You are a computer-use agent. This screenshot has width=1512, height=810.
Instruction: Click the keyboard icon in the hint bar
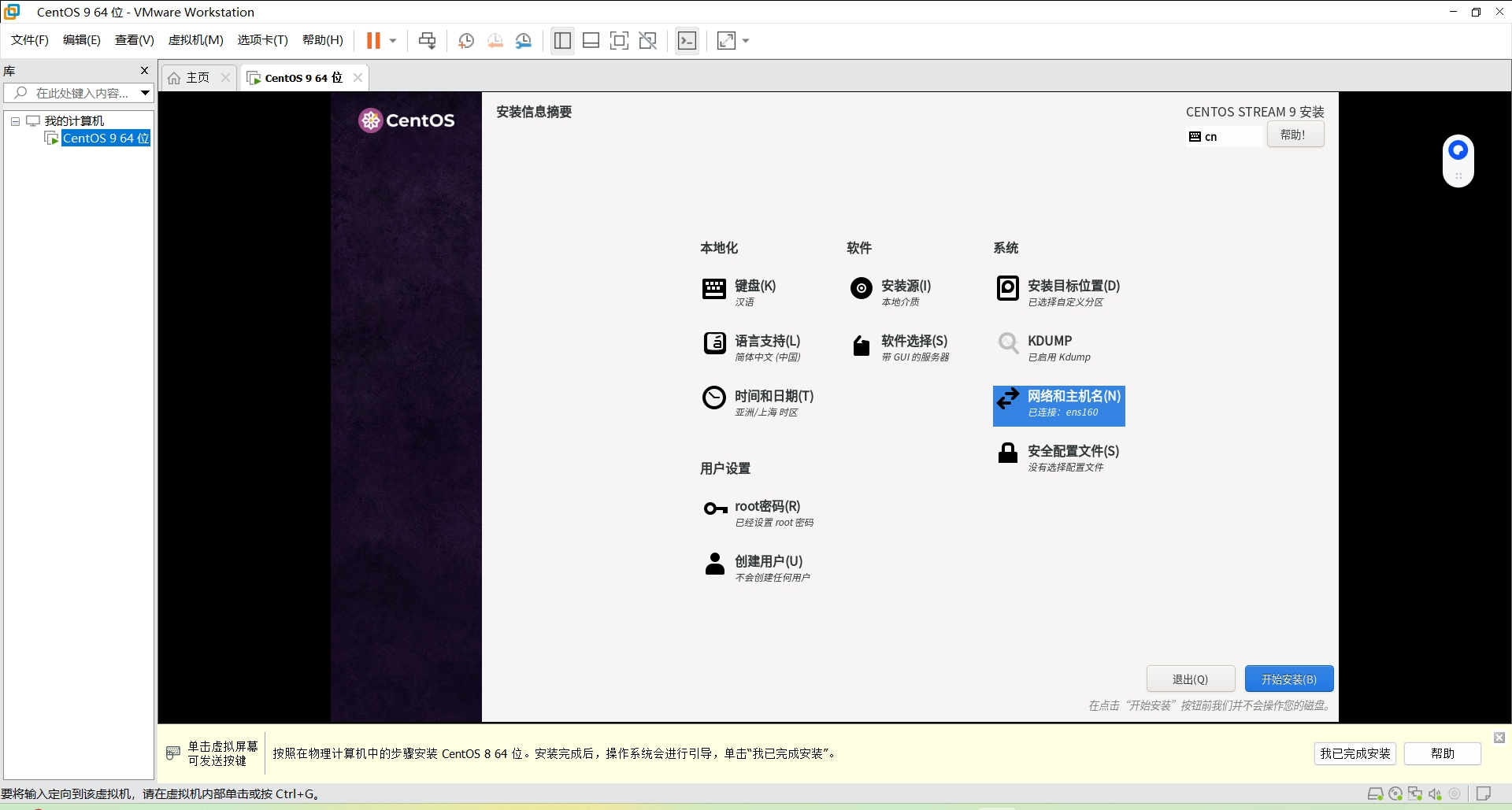tap(173, 753)
